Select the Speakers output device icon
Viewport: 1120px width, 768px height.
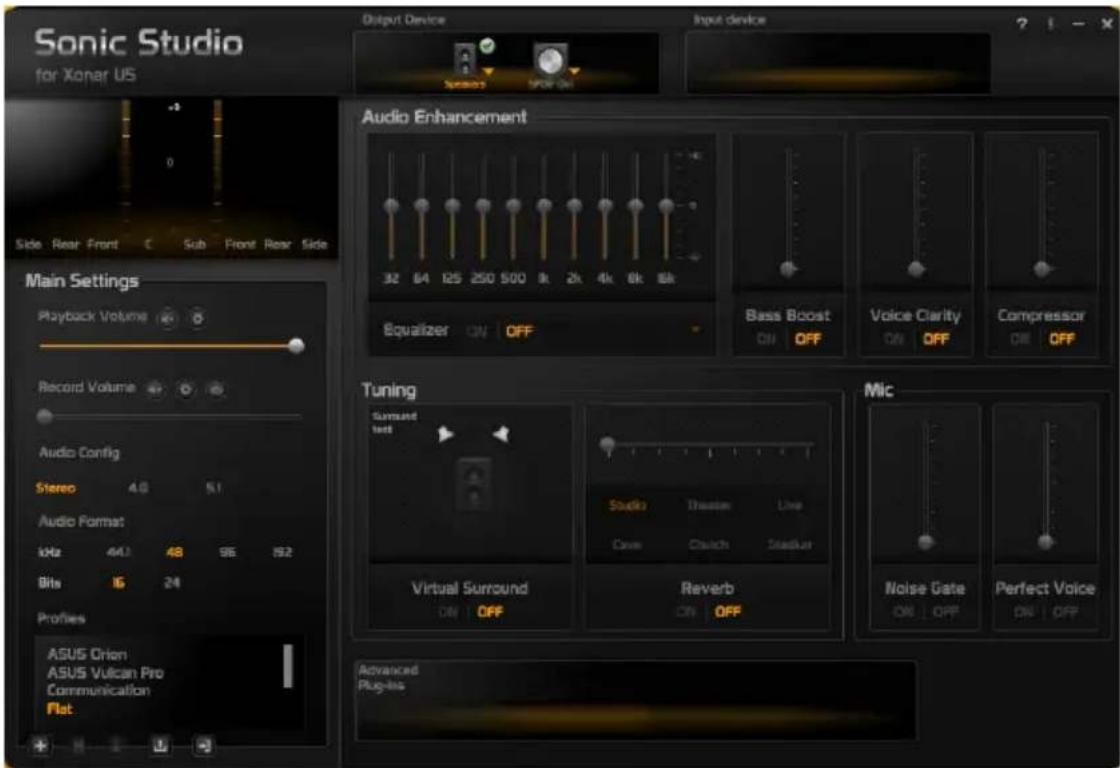(x=466, y=59)
